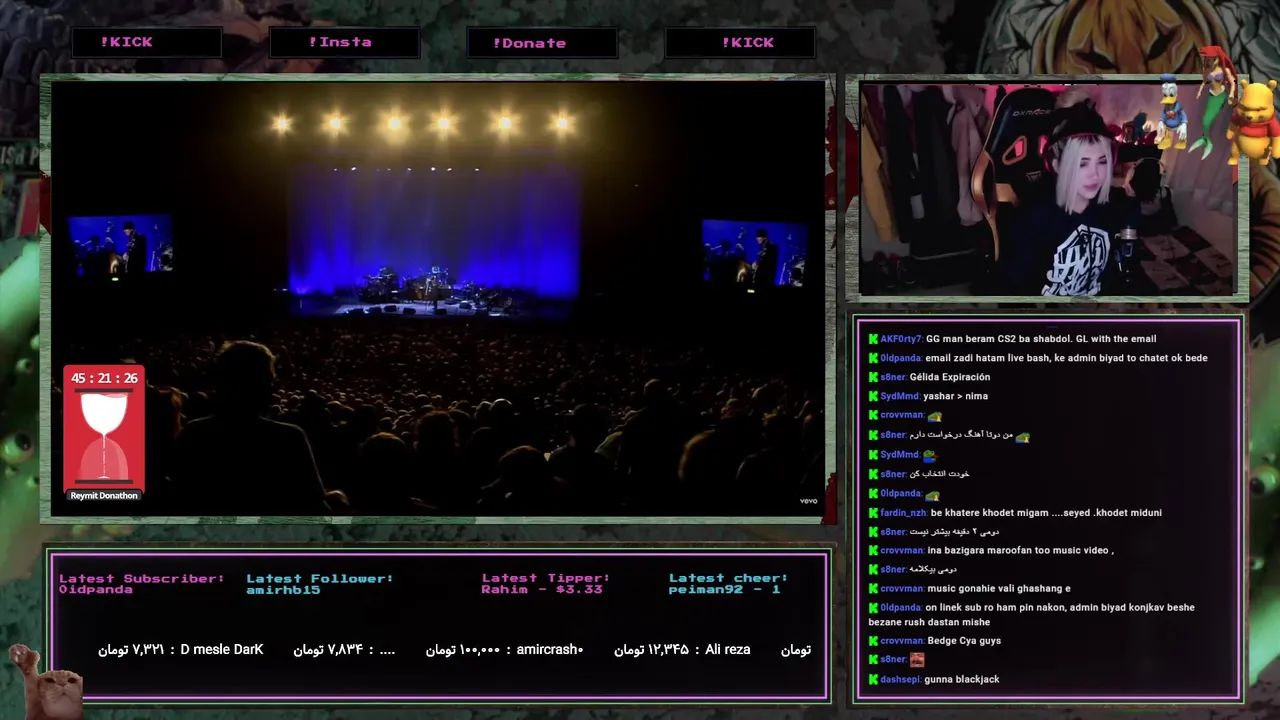Click Kick badge on 'yashar > nima' row
The height and width of the screenshot is (720, 1280).
(873, 397)
